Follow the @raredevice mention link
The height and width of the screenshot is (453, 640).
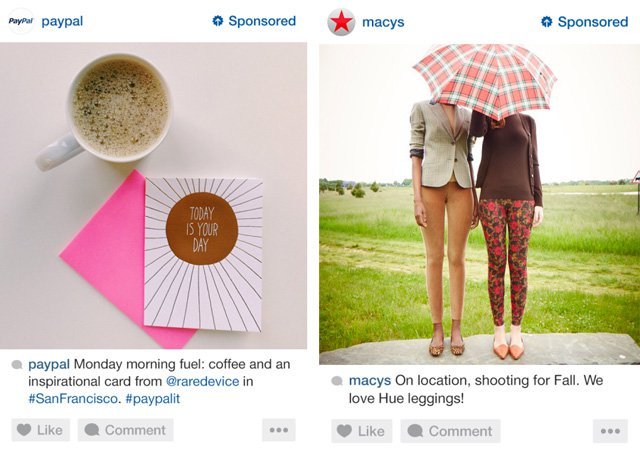click(202, 381)
